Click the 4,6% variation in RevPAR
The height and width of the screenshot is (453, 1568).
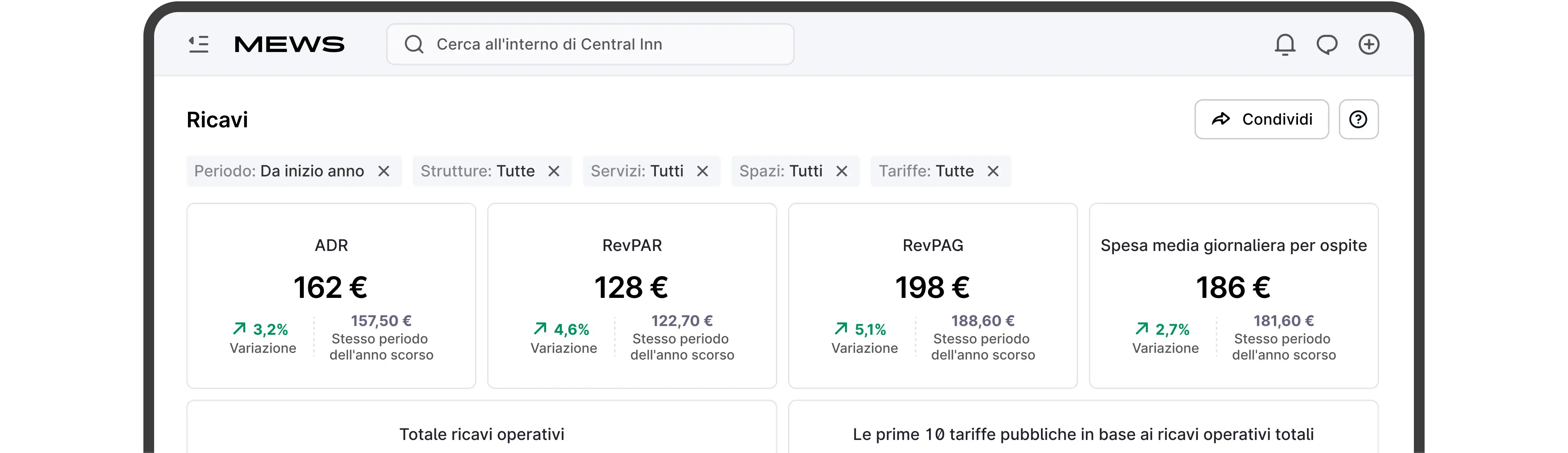(562, 329)
